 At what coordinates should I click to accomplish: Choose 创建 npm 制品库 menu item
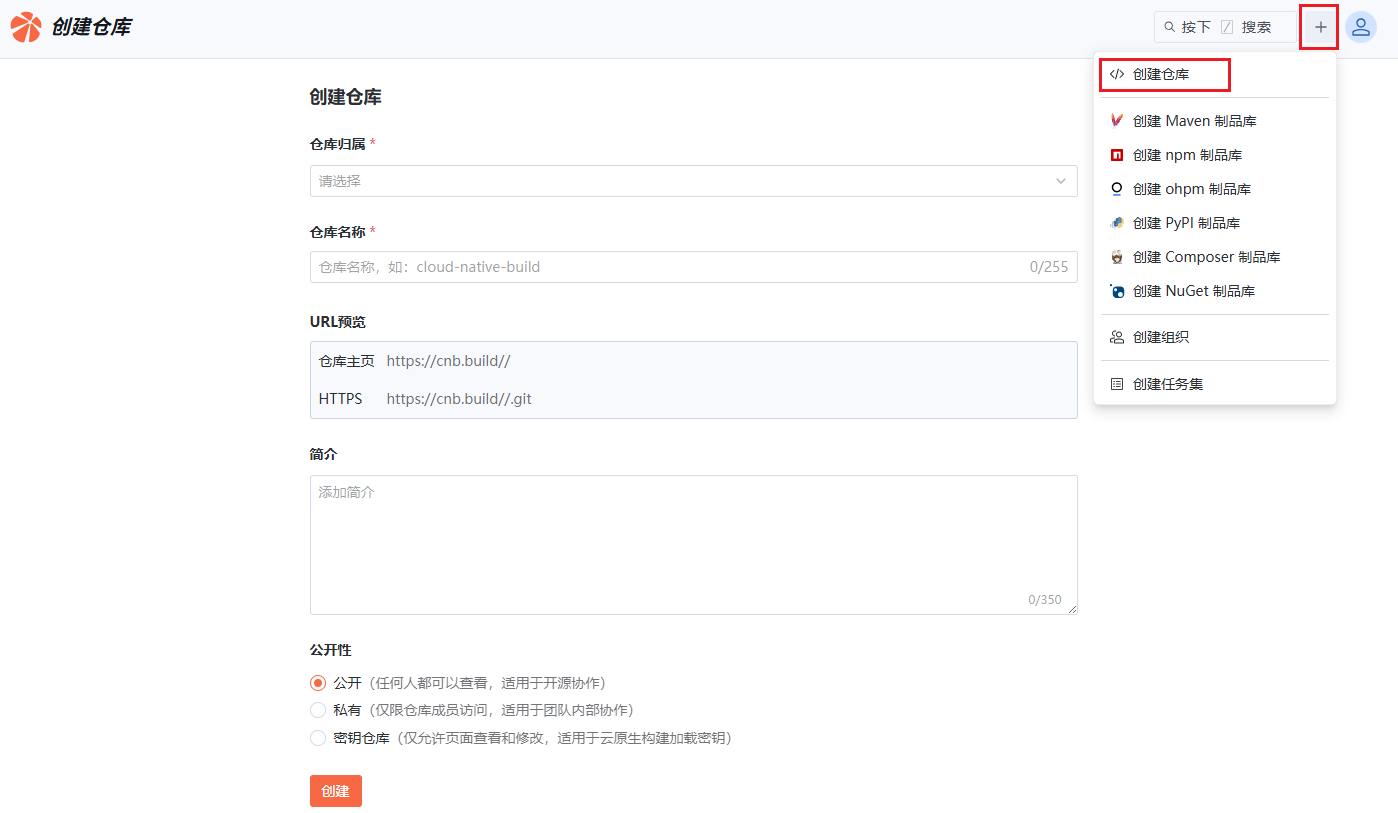point(1215,155)
